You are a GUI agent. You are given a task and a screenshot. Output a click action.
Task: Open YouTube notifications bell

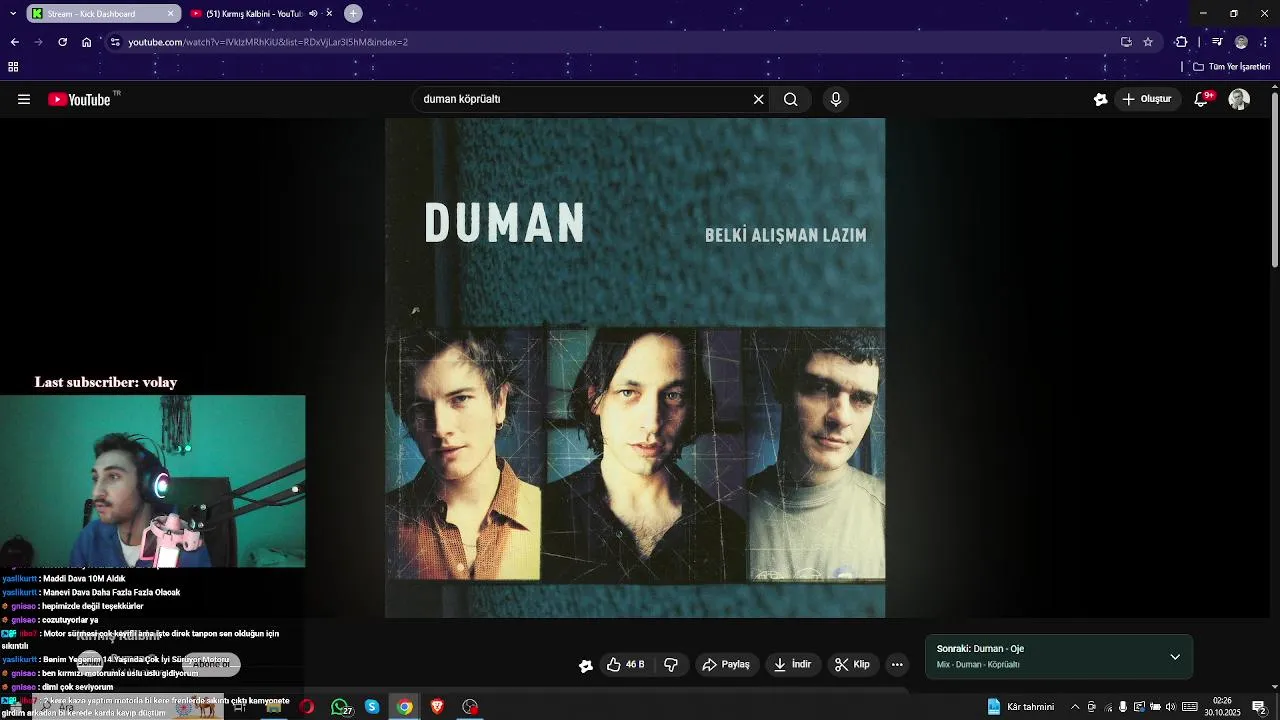(x=1202, y=99)
